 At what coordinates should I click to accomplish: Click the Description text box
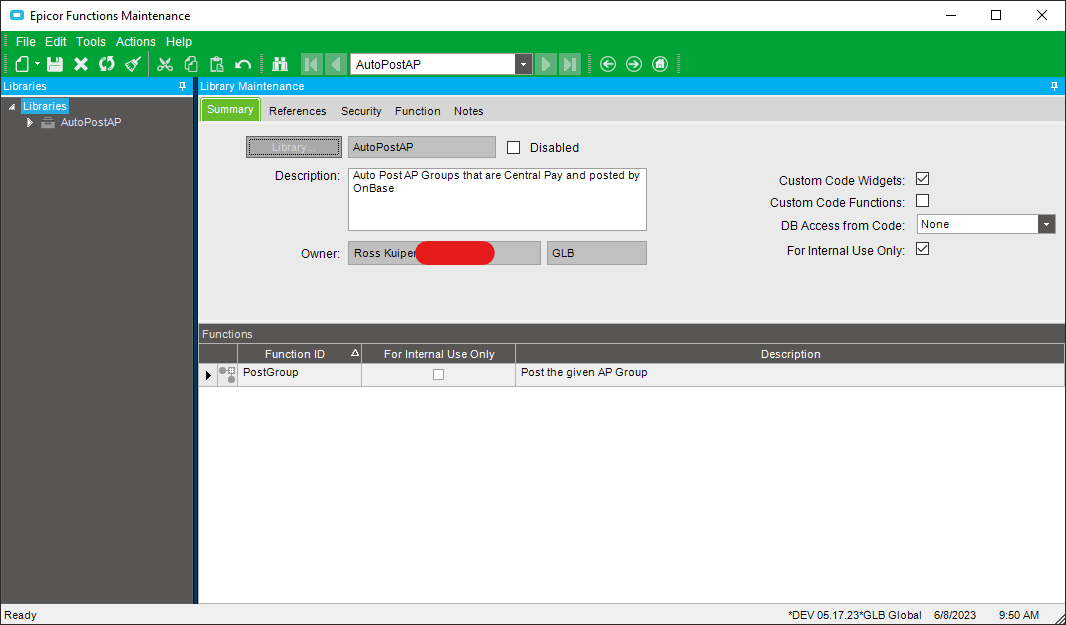point(497,199)
